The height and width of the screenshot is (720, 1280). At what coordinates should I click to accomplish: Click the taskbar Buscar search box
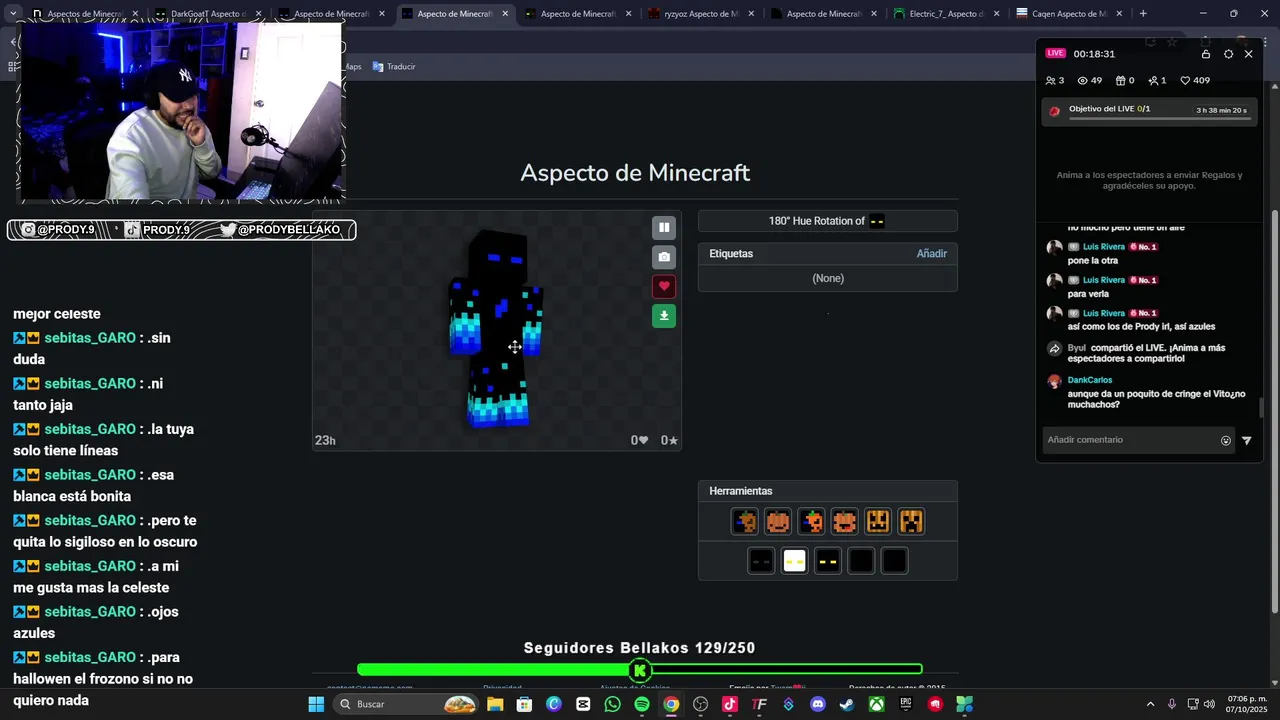coord(405,704)
